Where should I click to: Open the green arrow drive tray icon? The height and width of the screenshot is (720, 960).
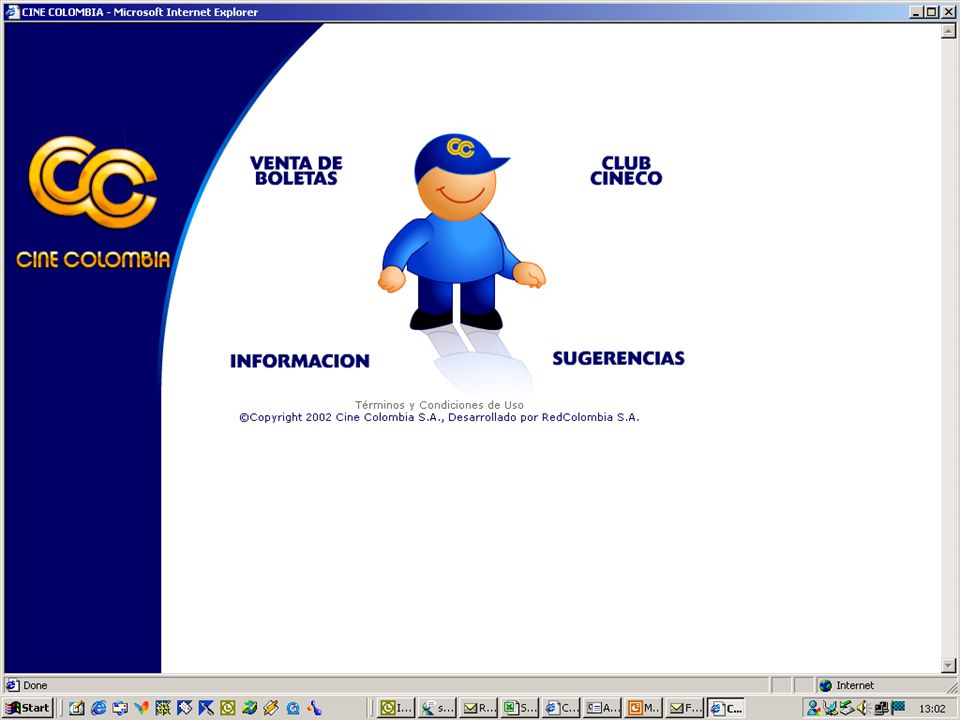847,708
